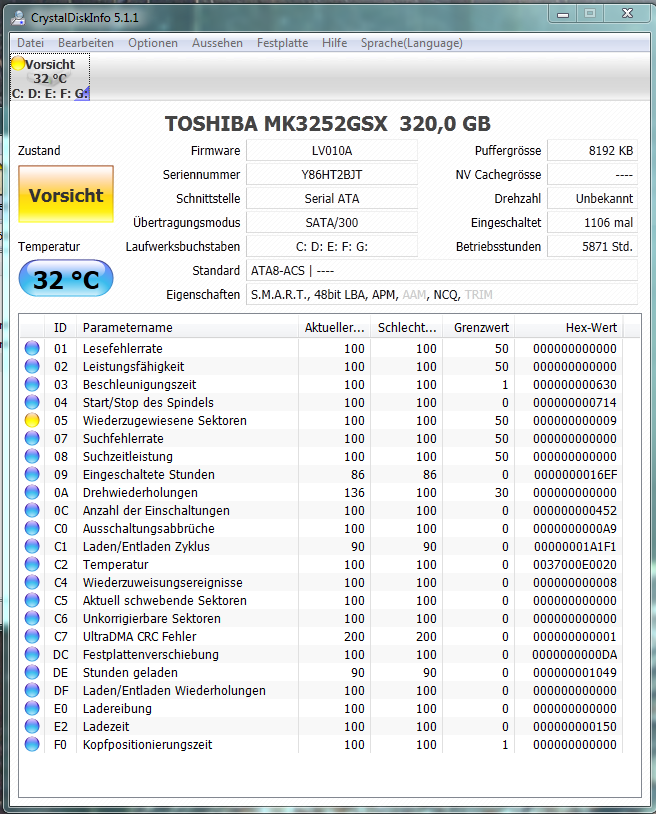Click the Puffergrösse field 8192 KB
The width and height of the screenshot is (656, 814).
pyautogui.click(x=592, y=151)
